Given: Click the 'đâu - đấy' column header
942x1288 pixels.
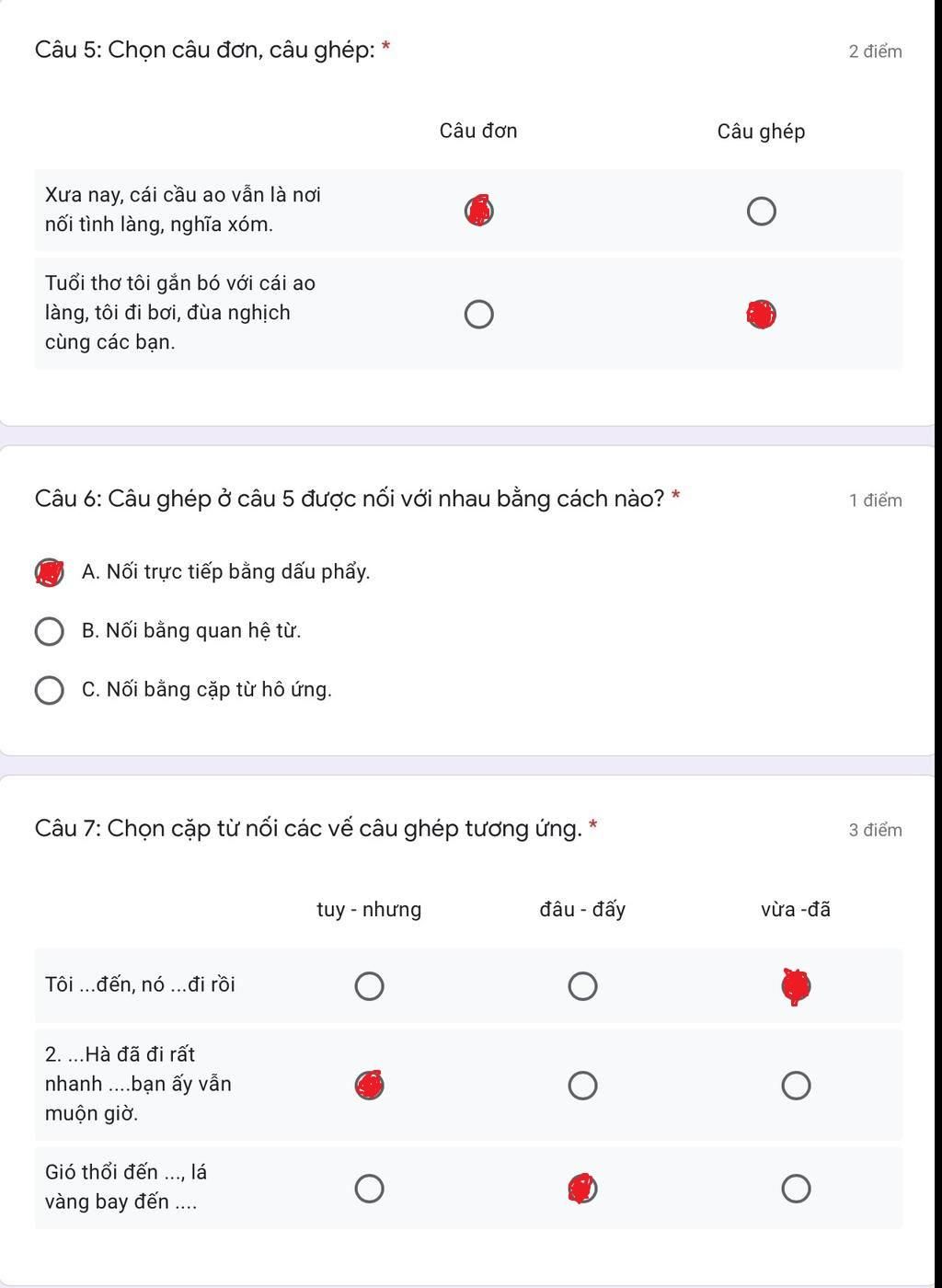Looking at the screenshot, I should [582, 910].
